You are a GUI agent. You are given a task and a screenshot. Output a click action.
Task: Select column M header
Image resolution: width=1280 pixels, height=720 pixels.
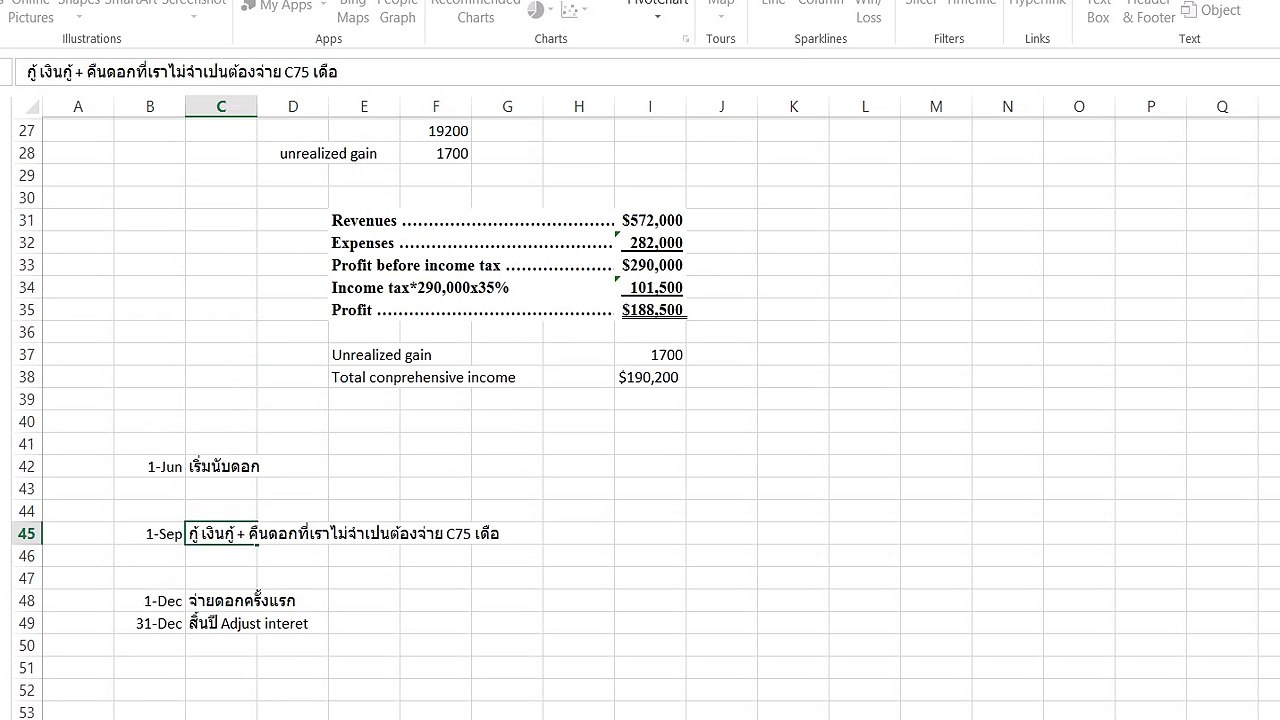pos(936,107)
